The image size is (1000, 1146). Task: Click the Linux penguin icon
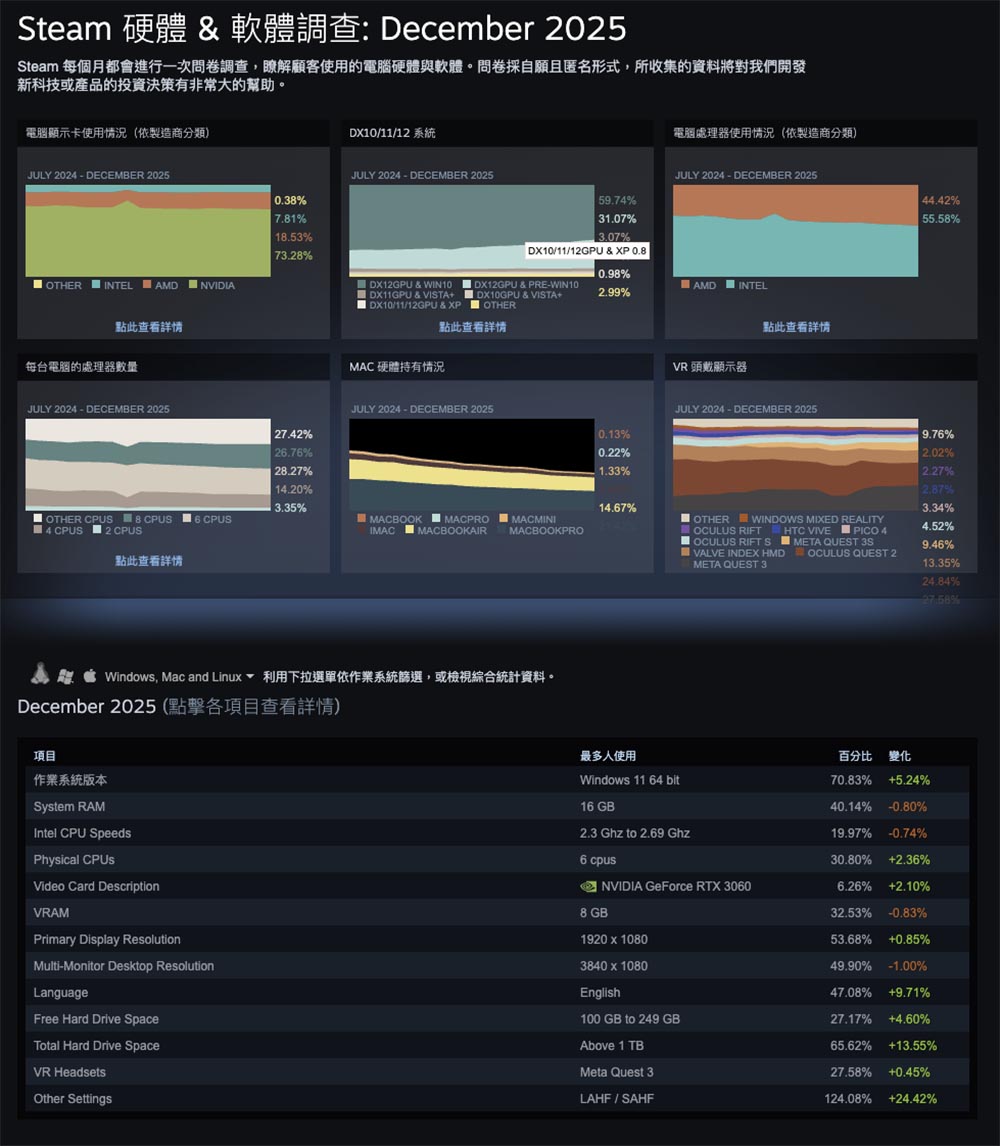[x=40, y=675]
